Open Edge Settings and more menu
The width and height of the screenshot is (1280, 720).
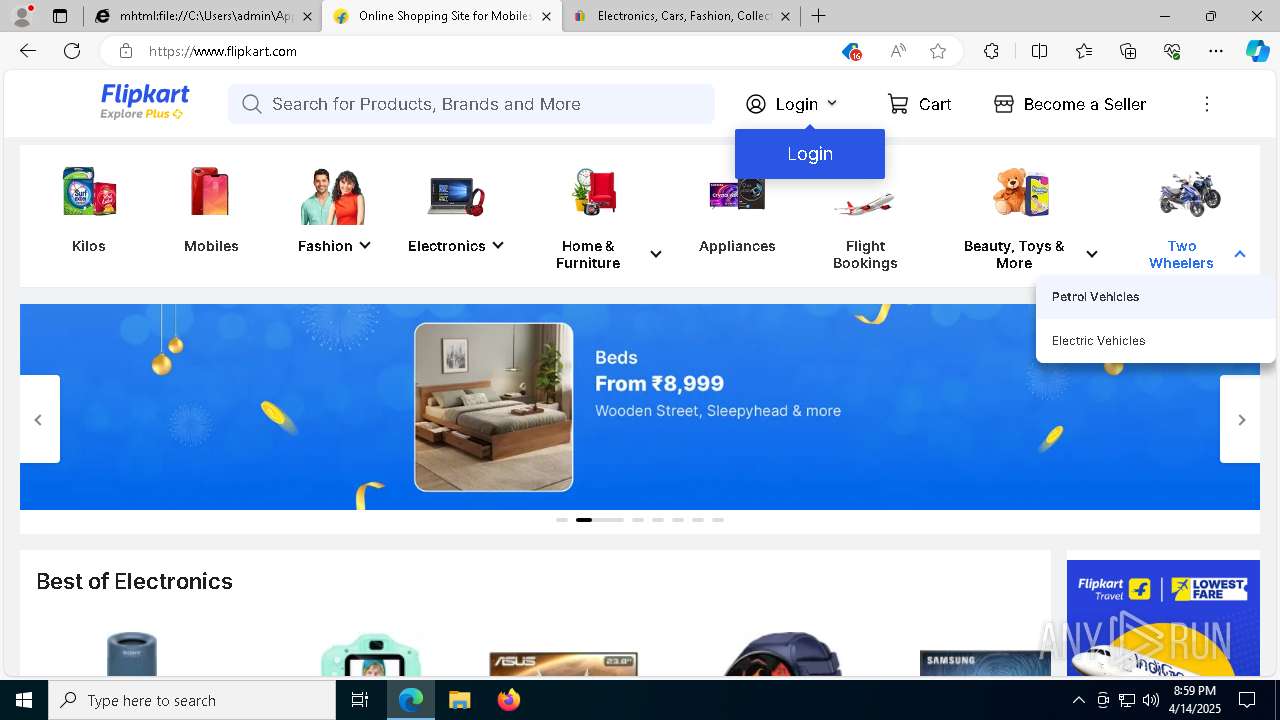(x=1216, y=51)
